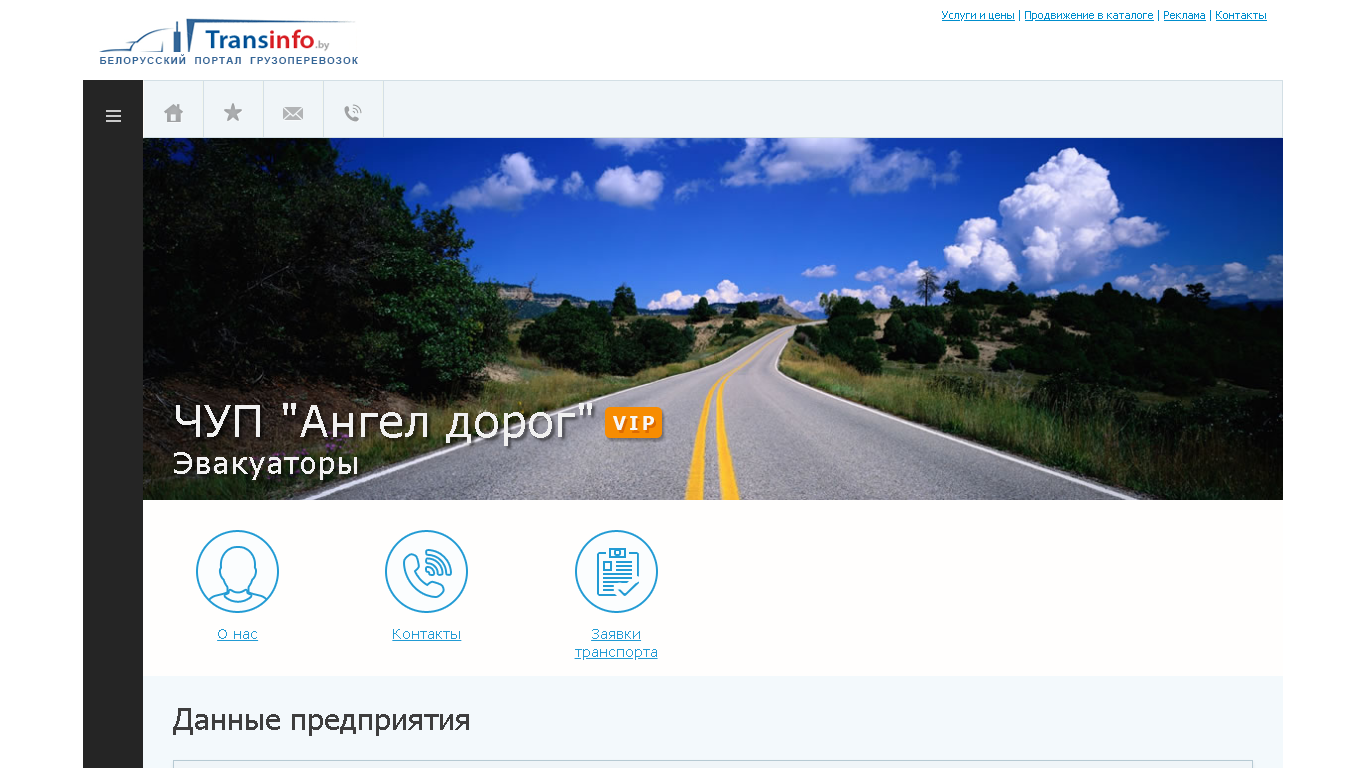Viewport: 1366px width, 768px height.
Task: Click the Эвакуаторы subtitle text
Action: pos(266,464)
